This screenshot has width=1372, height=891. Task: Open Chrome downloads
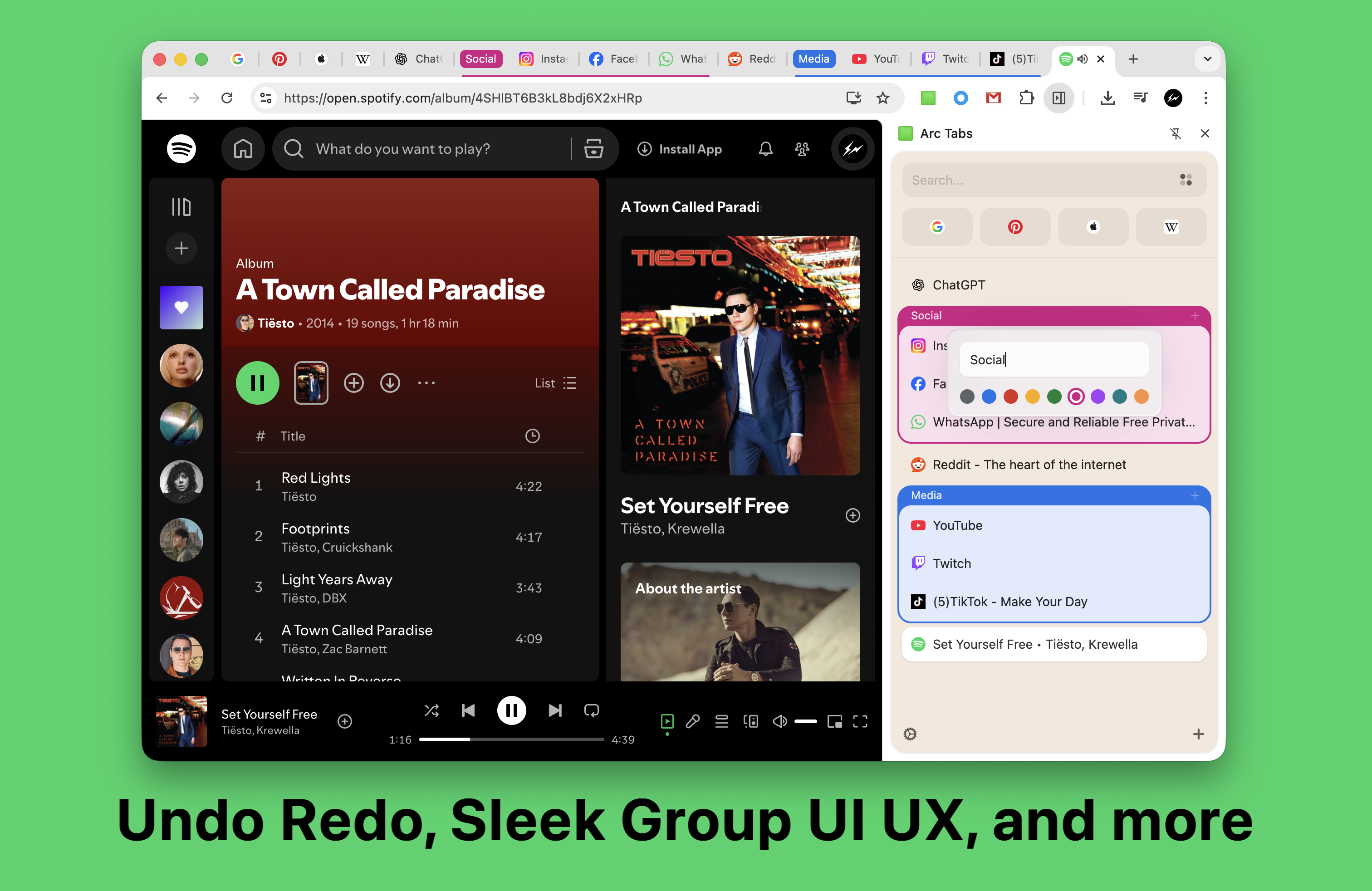pyautogui.click(x=1107, y=98)
